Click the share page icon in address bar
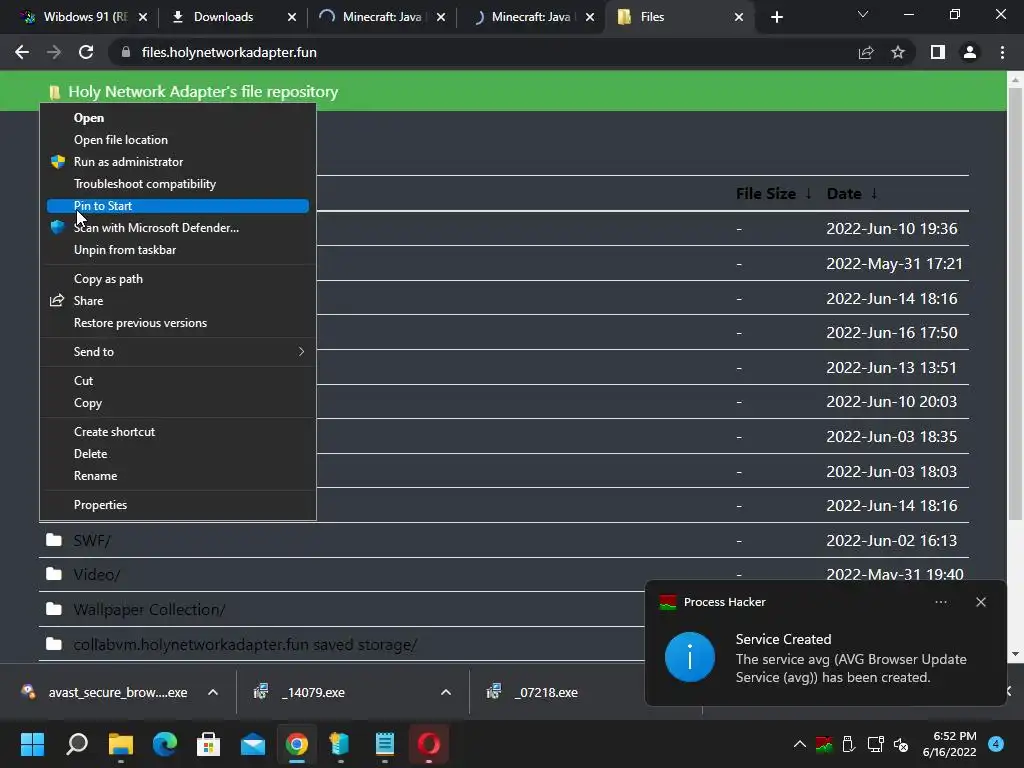Screen dimensions: 1024x768 coord(866,52)
